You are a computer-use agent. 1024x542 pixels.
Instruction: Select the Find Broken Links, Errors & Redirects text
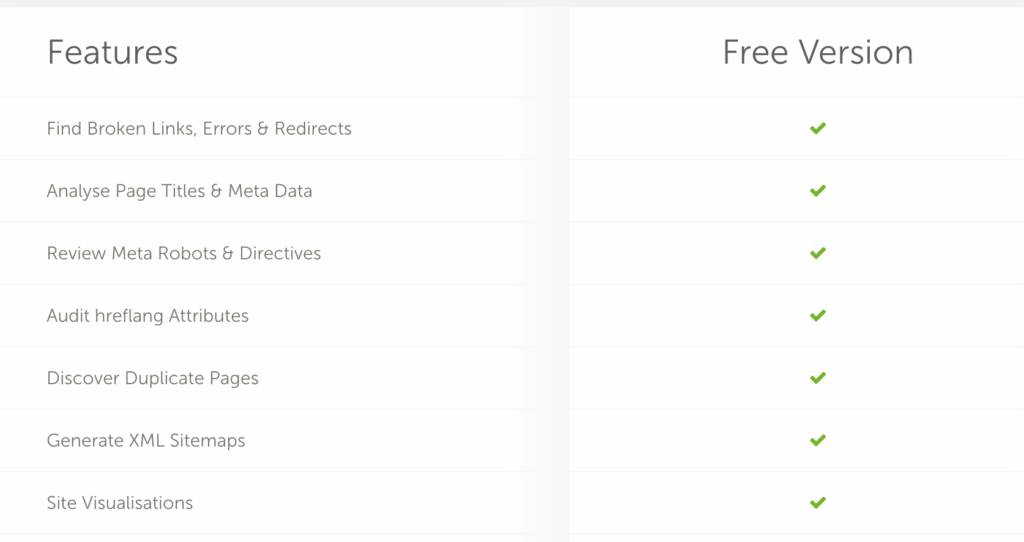(199, 129)
